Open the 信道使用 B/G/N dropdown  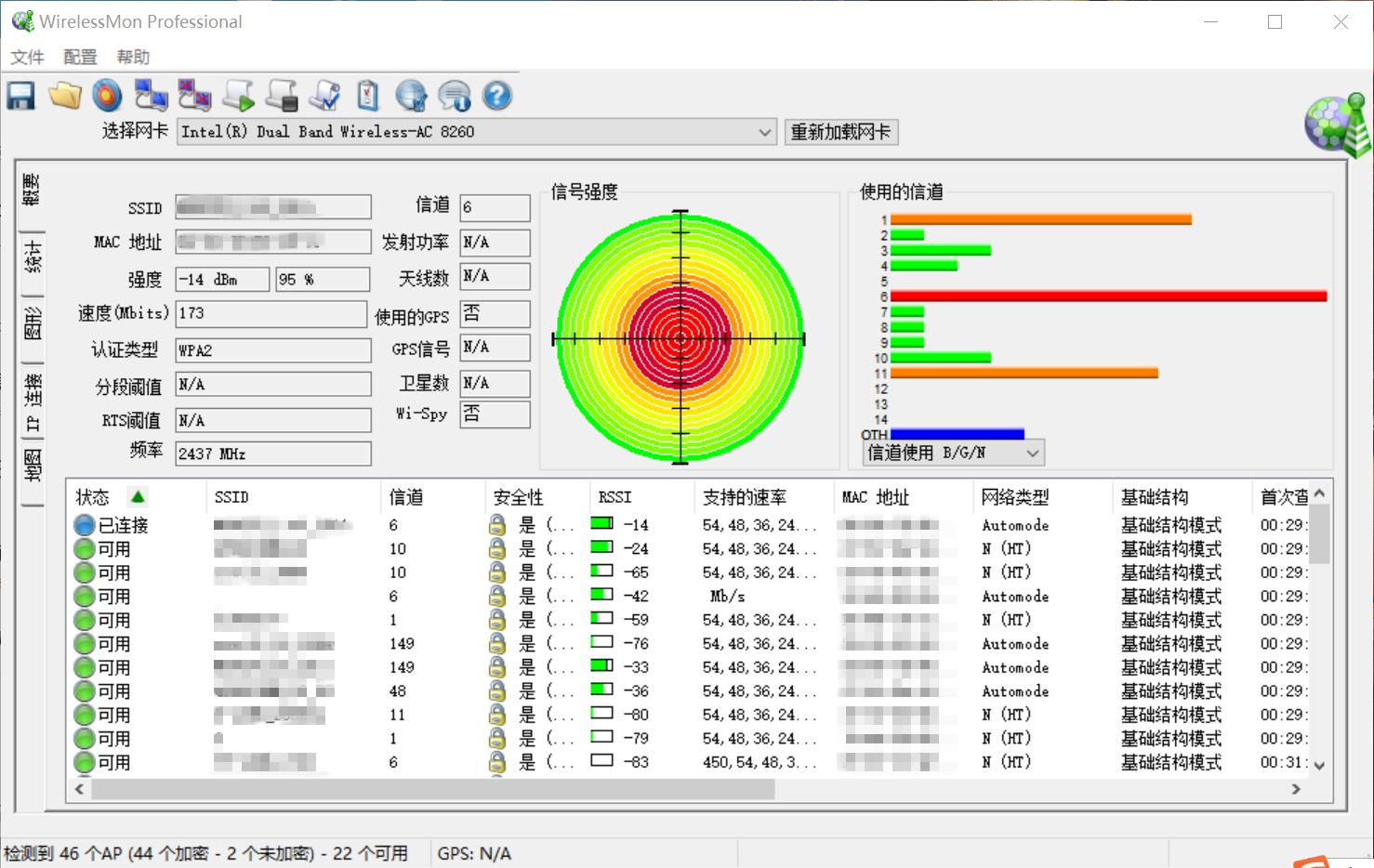click(x=953, y=453)
